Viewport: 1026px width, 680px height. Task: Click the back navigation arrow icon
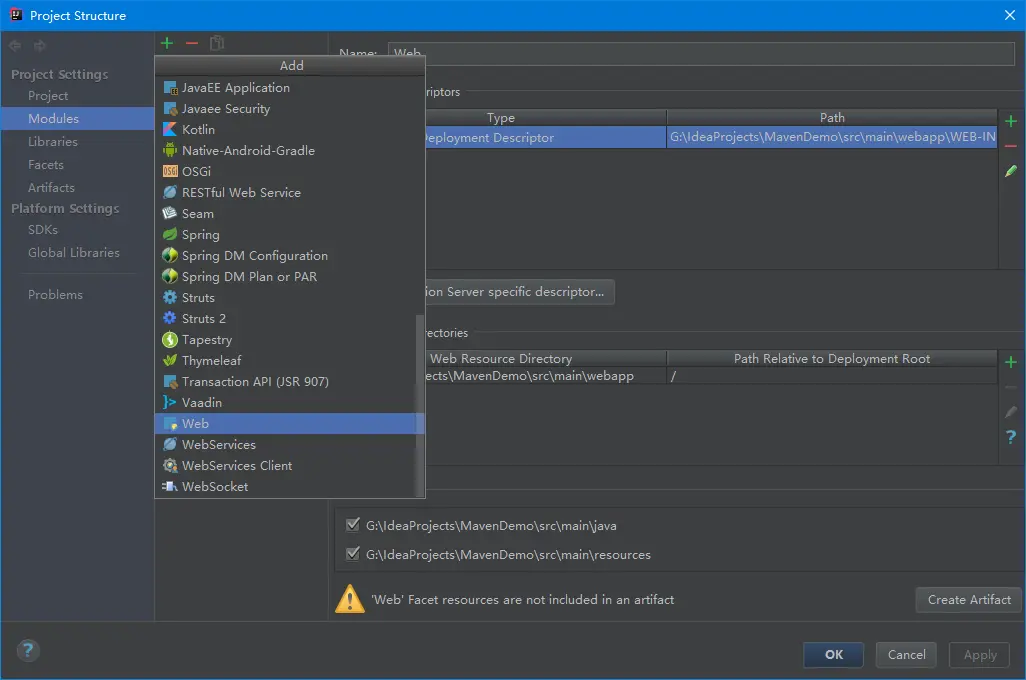coord(15,45)
